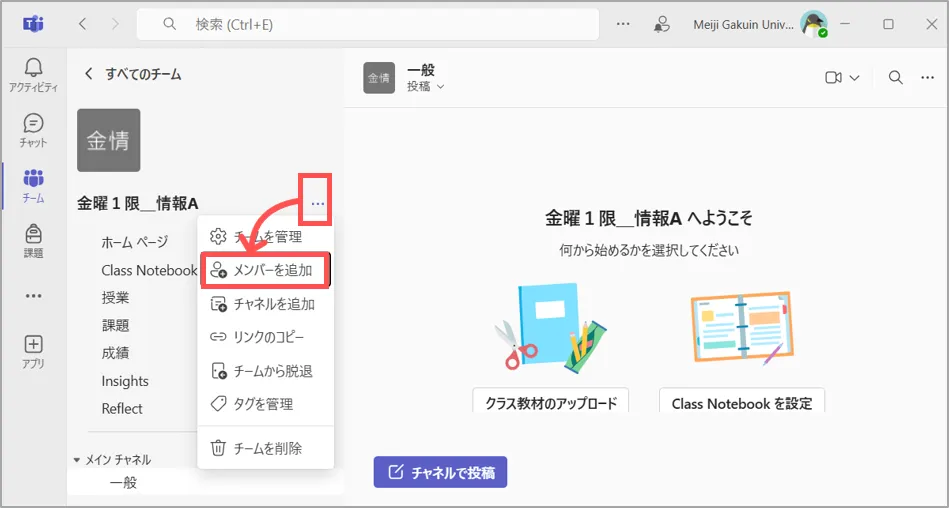Open the Activity feed icon

tap(33, 75)
